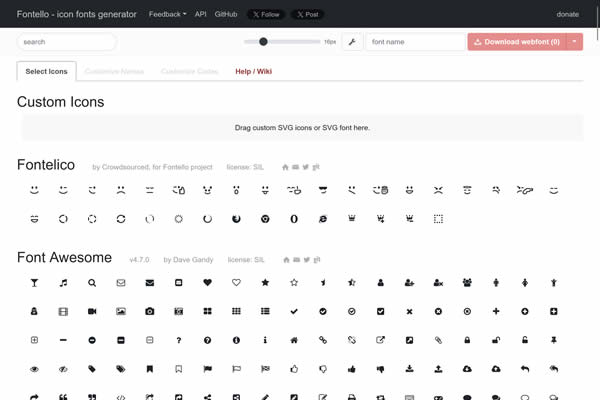Choose the plain minus icon
The height and width of the screenshot is (400, 600).
[63, 340]
